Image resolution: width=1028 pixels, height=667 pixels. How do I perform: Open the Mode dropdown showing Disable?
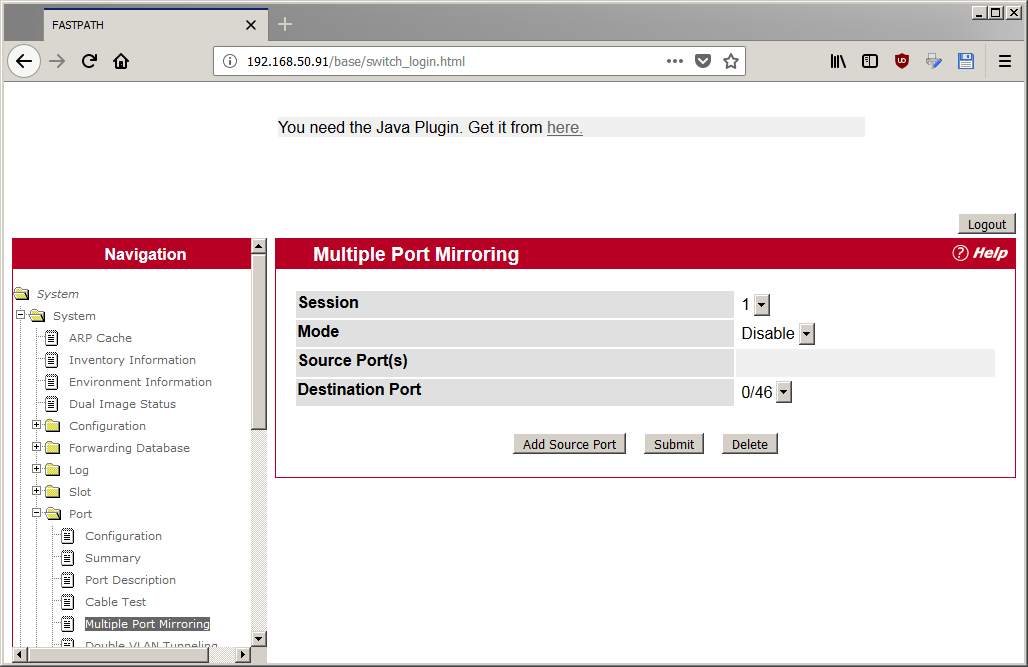click(807, 334)
